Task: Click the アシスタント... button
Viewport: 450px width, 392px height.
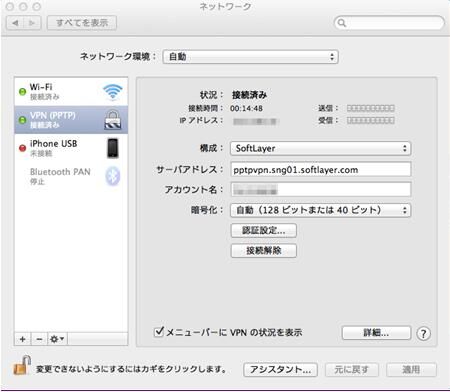Action: coord(280,370)
